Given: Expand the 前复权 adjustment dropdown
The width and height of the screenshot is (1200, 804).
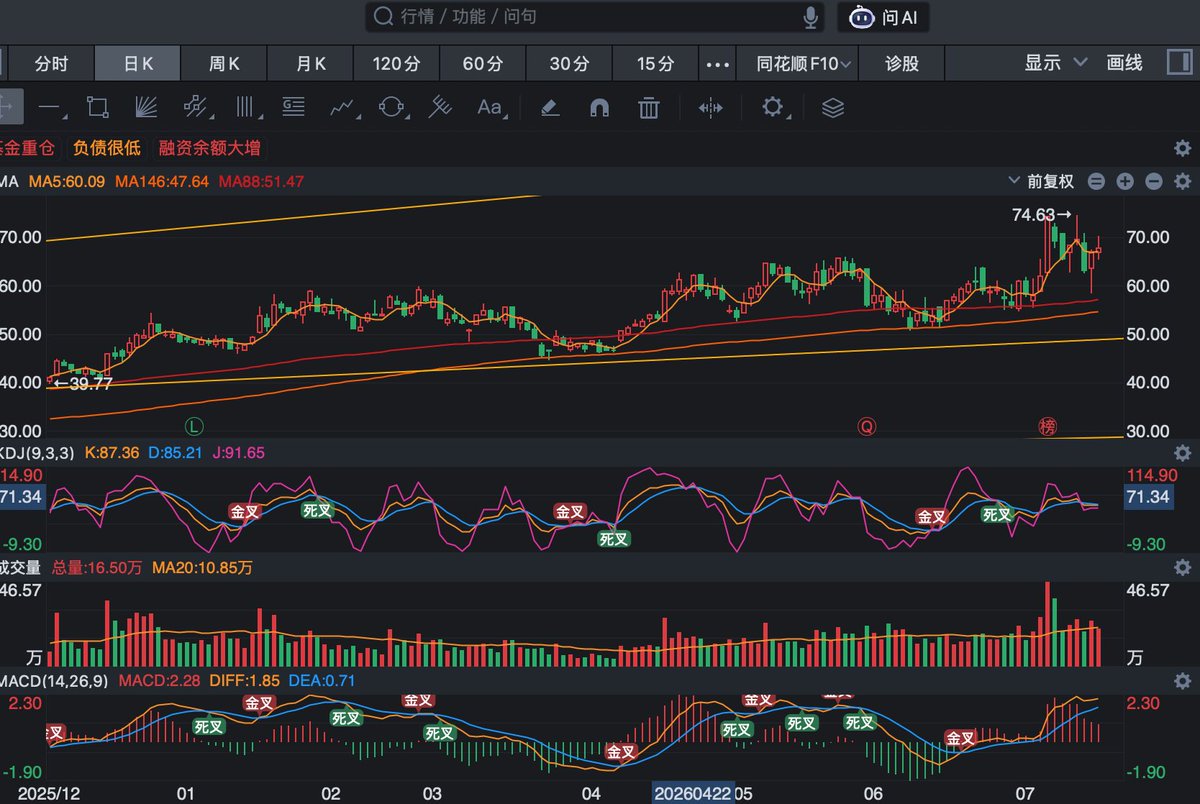Looking at the screenshot, I should pos(1043,181).
